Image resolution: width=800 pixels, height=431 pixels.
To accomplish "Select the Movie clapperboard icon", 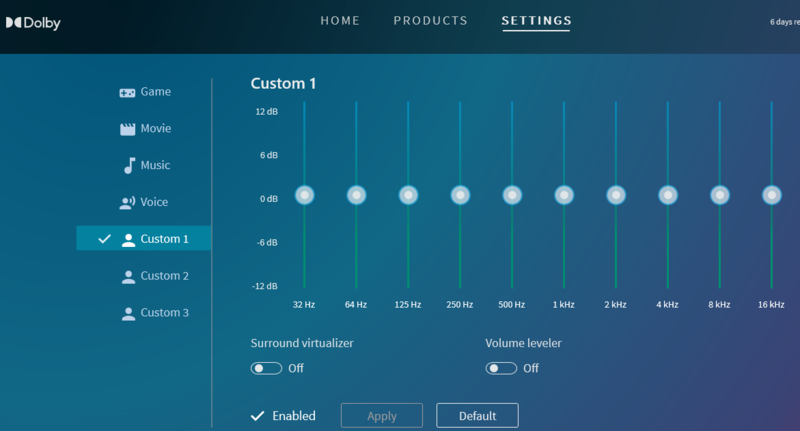I will coord(127,129).
